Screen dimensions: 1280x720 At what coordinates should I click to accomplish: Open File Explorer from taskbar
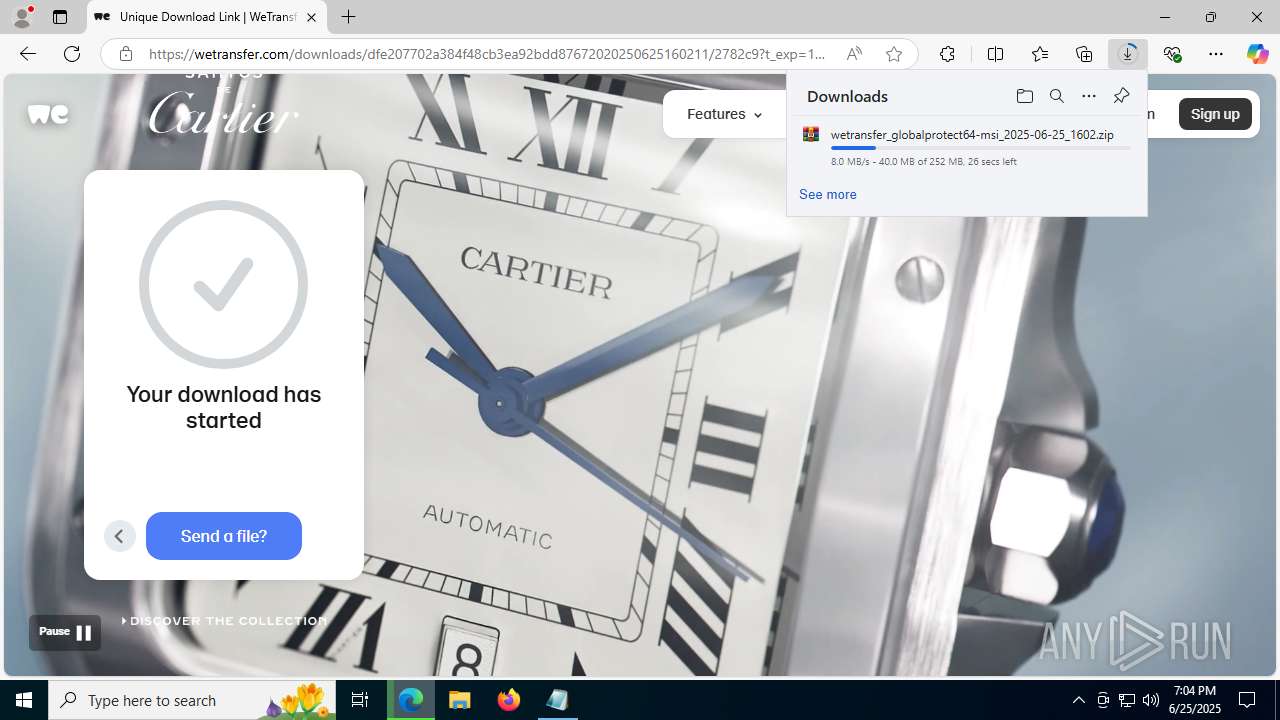click(x=460, y=700)
